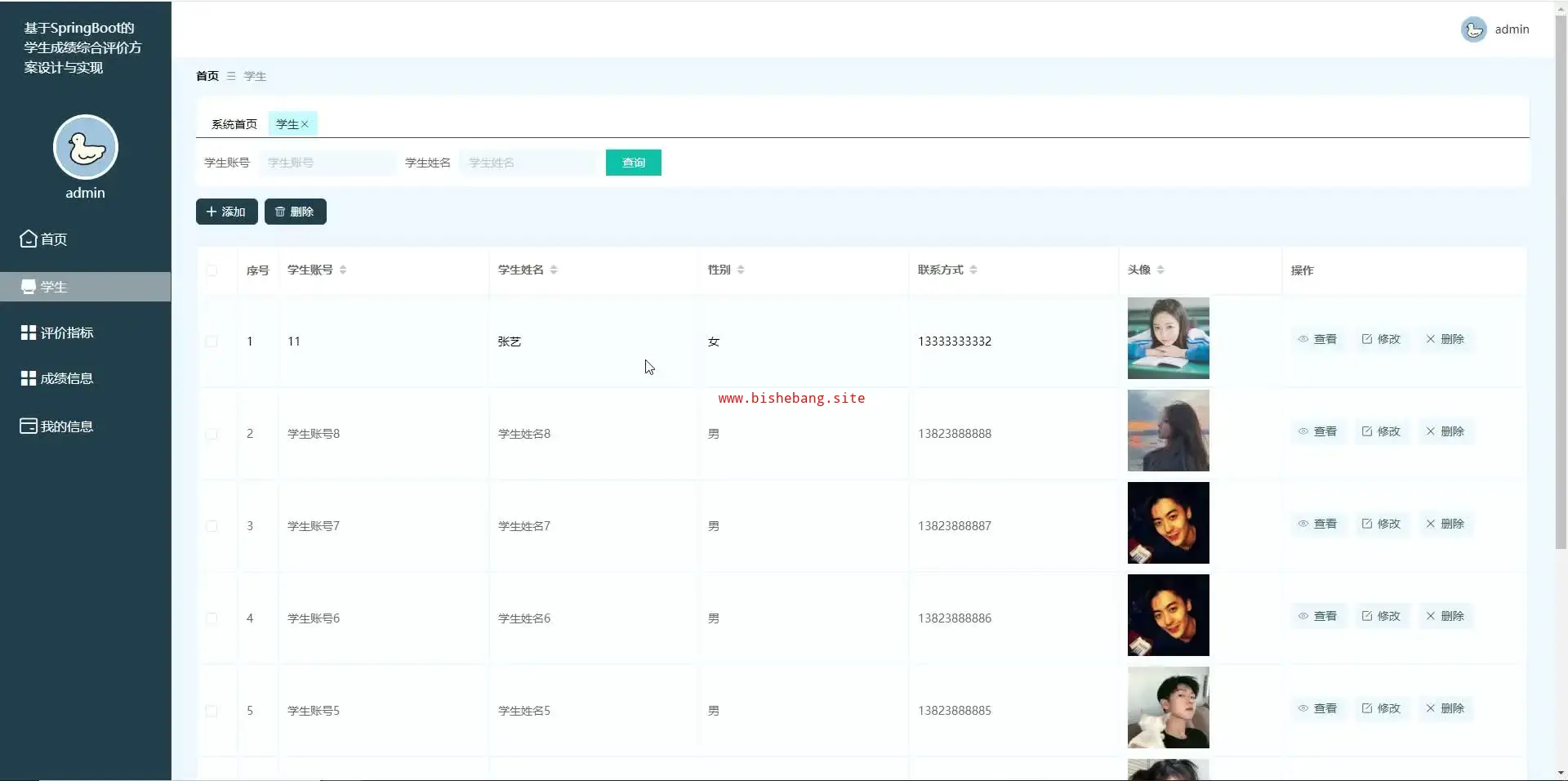Sort by the 联系方式 column arrows
Image resolution: width=1568 pixels, height=781 pixels.
coord(973,270)
